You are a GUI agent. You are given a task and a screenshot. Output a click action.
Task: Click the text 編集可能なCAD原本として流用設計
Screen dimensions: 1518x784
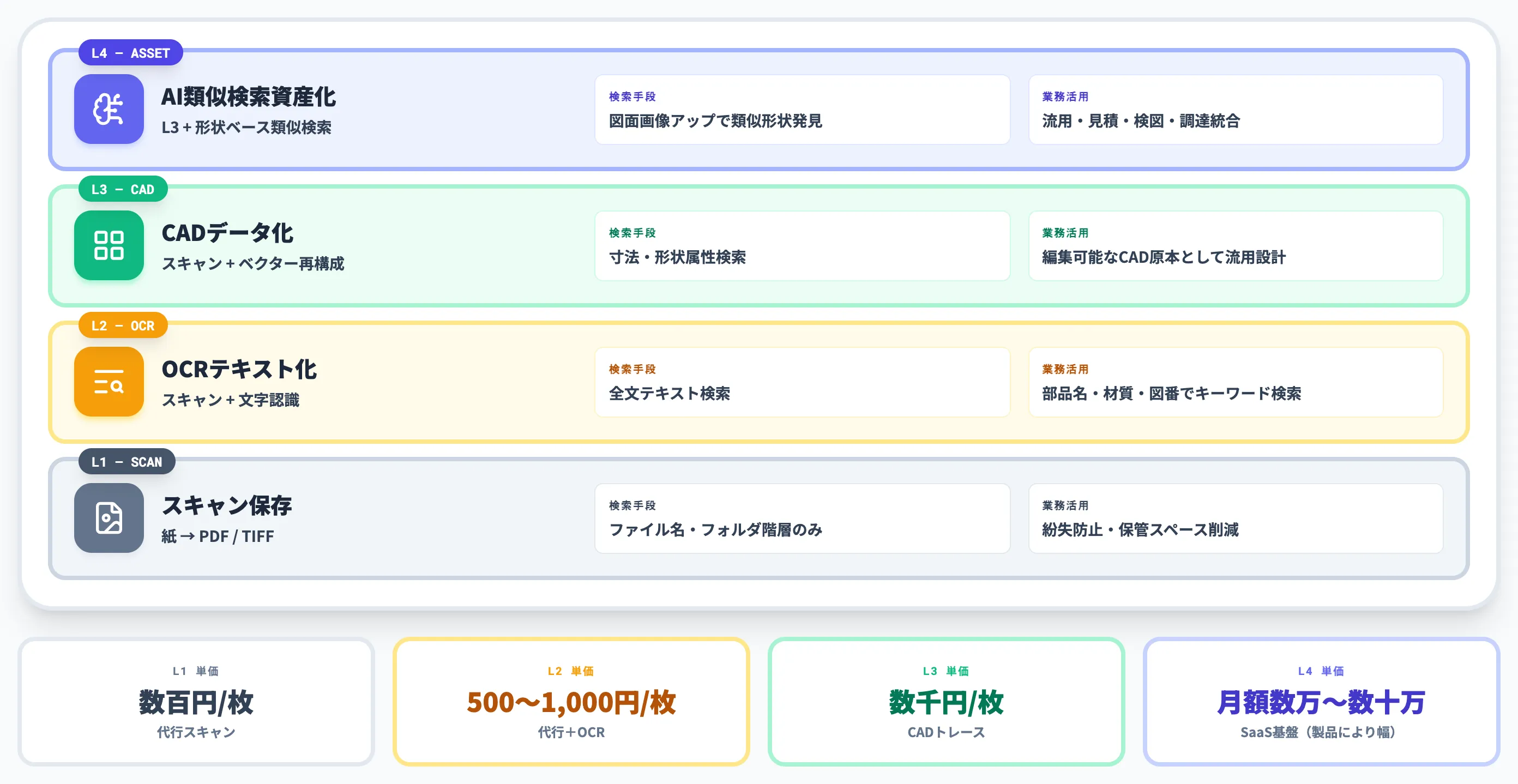(x=1163, y=257)
